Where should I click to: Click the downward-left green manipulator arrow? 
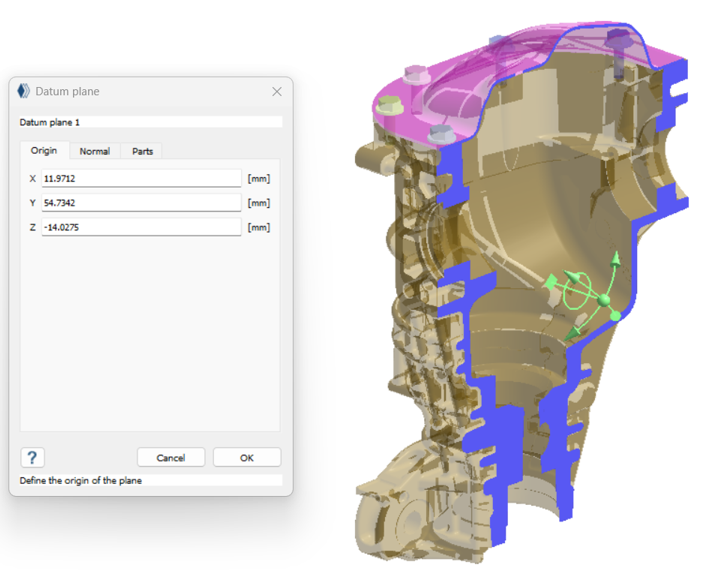[x=573, y=331]
